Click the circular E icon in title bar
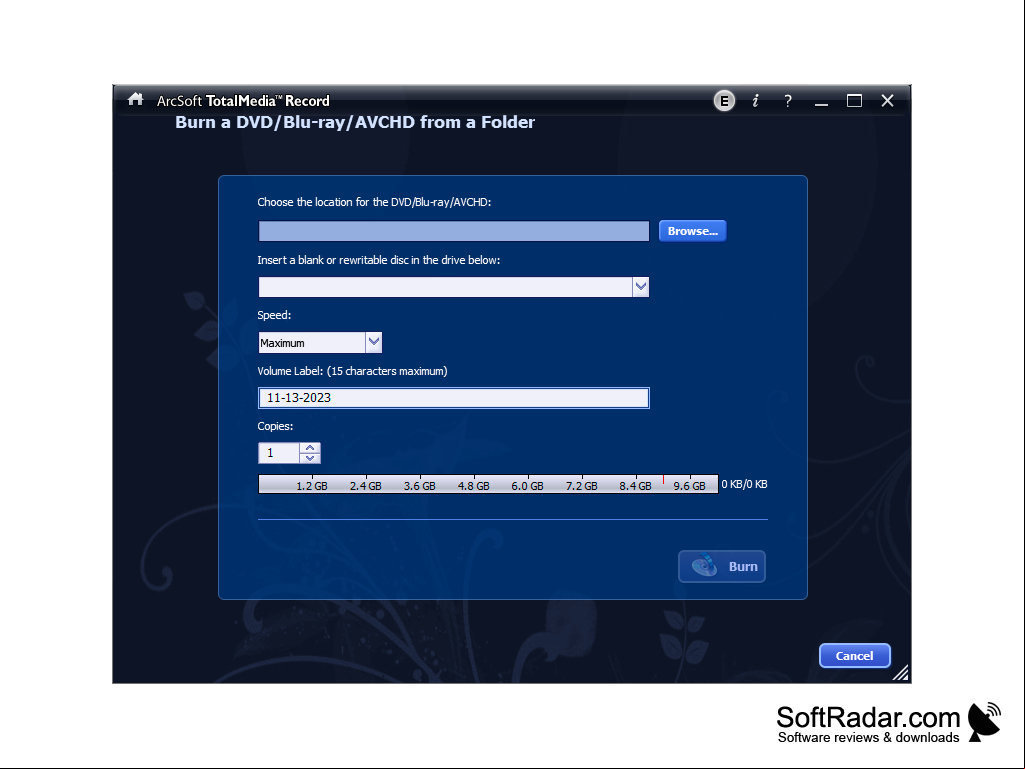 point(724,101)
